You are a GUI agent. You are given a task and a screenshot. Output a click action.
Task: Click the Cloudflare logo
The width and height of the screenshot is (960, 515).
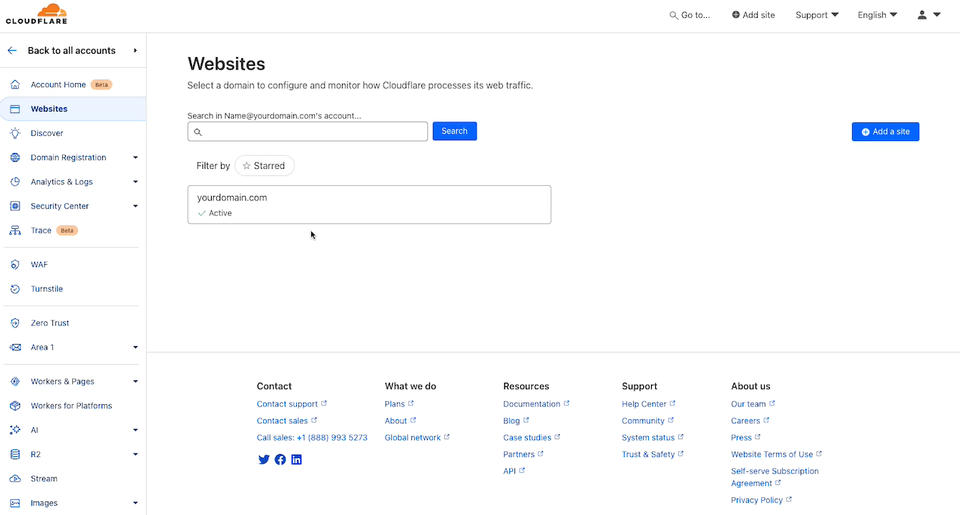37,13
